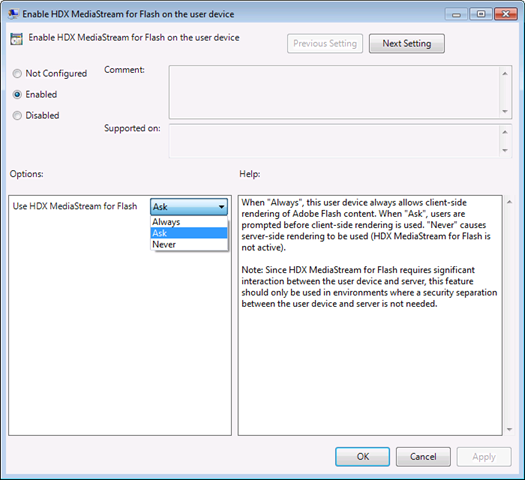The image size is (525, 480).
Task: Close the dialog with the red X
Action: [x=506, y=14]
